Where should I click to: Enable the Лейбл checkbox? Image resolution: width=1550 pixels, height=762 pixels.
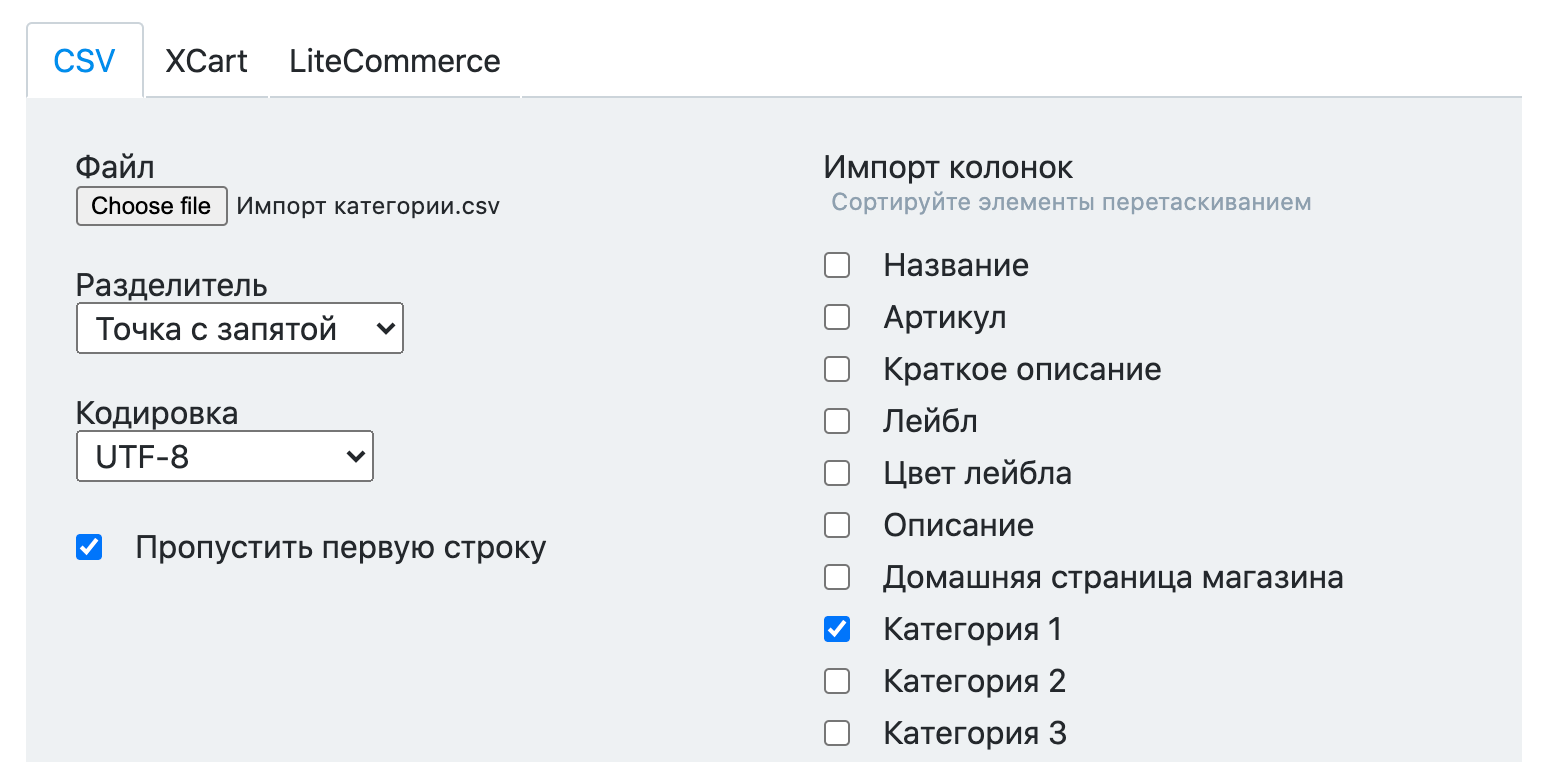[837, 421]
